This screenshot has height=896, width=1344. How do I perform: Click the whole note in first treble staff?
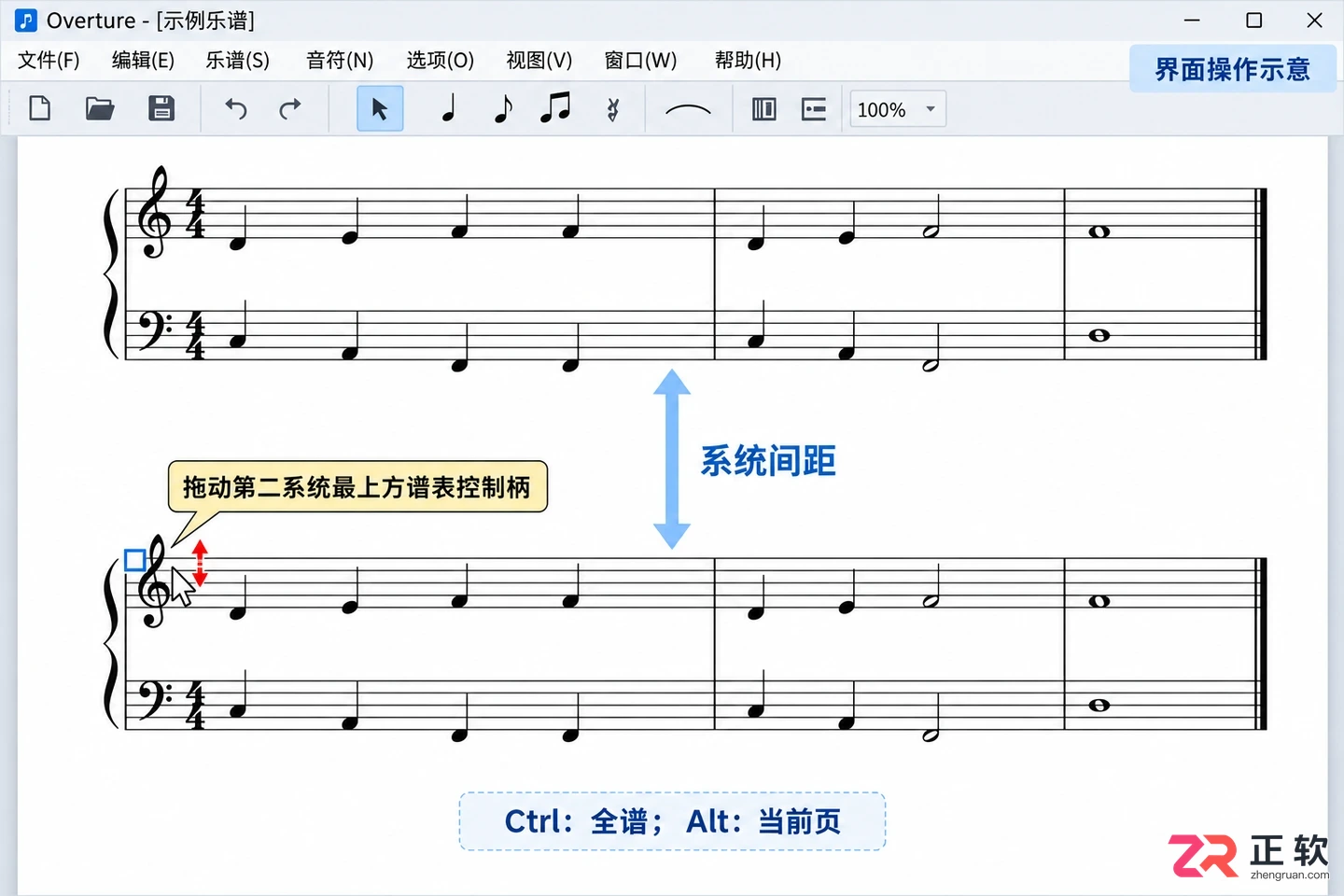click(1099, 231)
